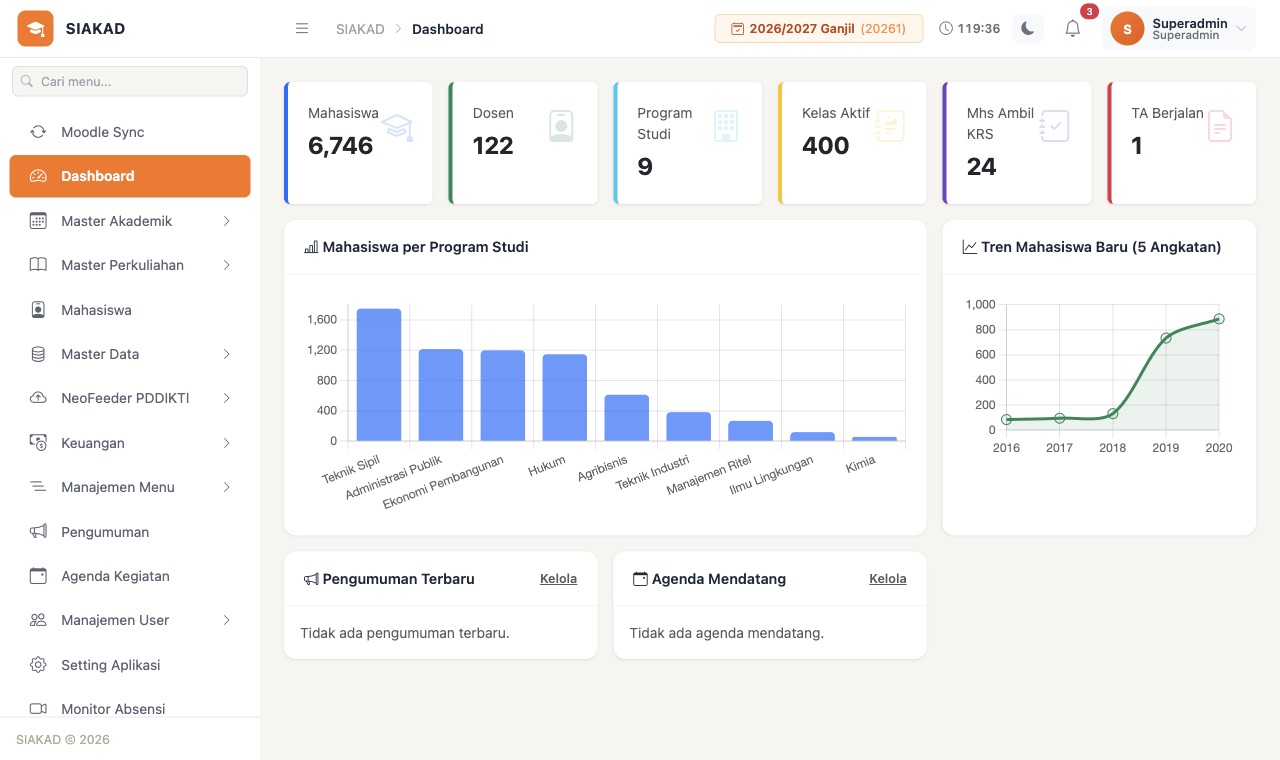Open the Superadmin account dropdown chevron
The height and width of the screenshot is (760, 1280).
[x=1241, y=29]
